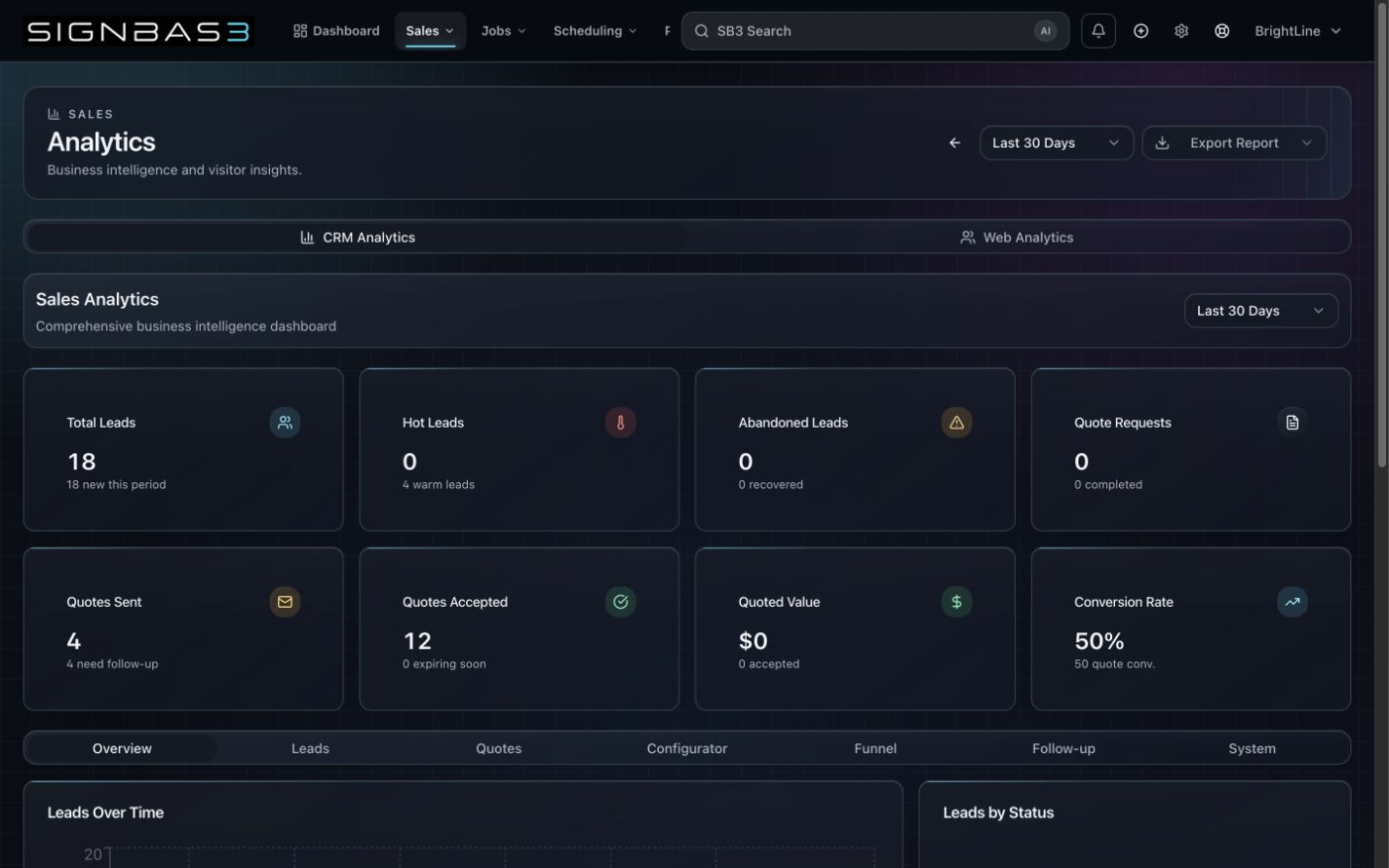Click the plus circle add icon

pyautogui.click(x=1140, y=31)
